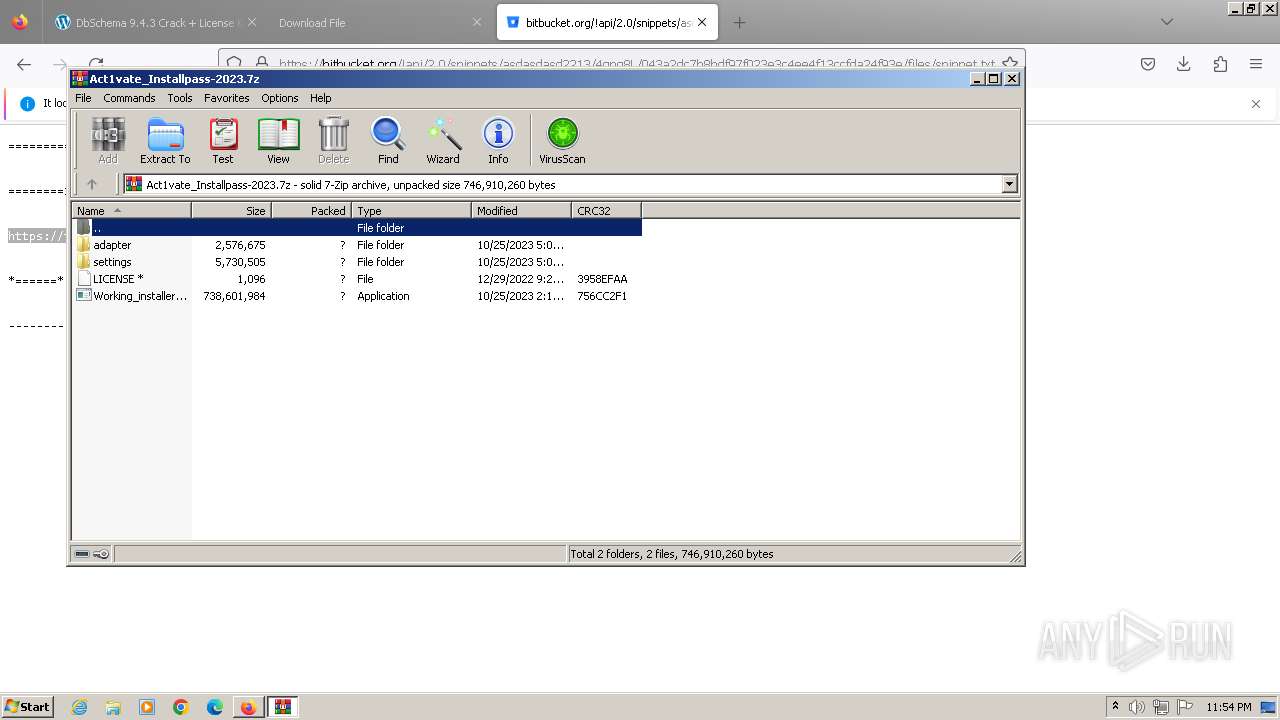
Task: Sort list by Packed column header
Action: tap(311, 210)
